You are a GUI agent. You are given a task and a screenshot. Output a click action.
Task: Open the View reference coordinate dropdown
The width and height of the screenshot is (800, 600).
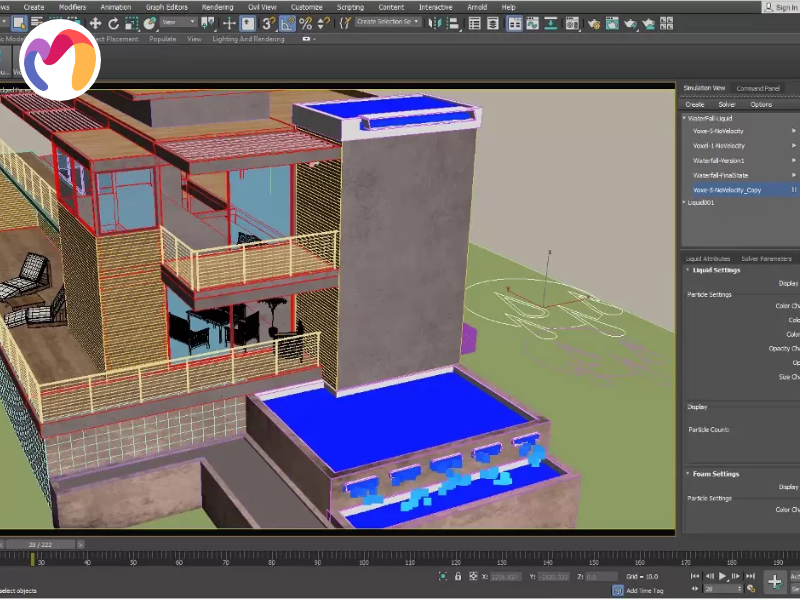pos(178,22)
